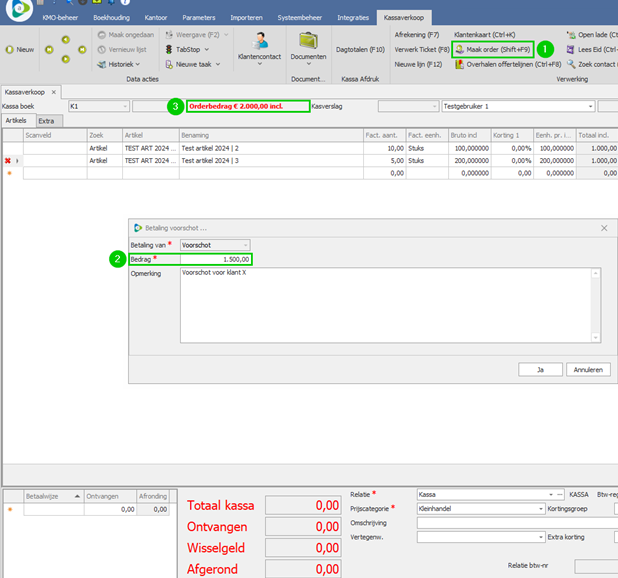The height and width of the screenshot is (578, 618).
Task: Click Bedrag field with 1.500,00
Action: tap(215, 259)
